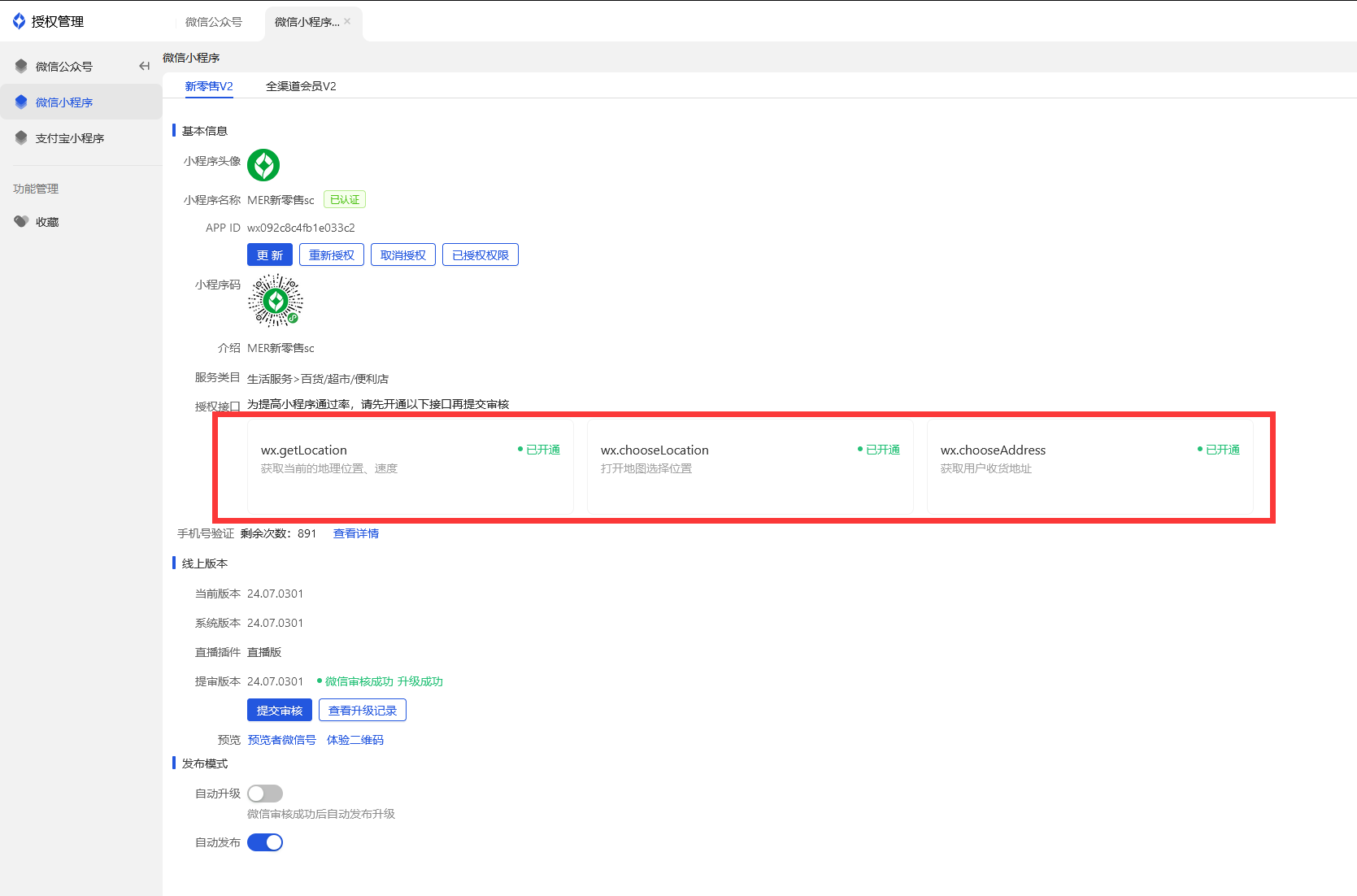
Task: Open the 预览者微信号 link
Action: click(282, 740)
